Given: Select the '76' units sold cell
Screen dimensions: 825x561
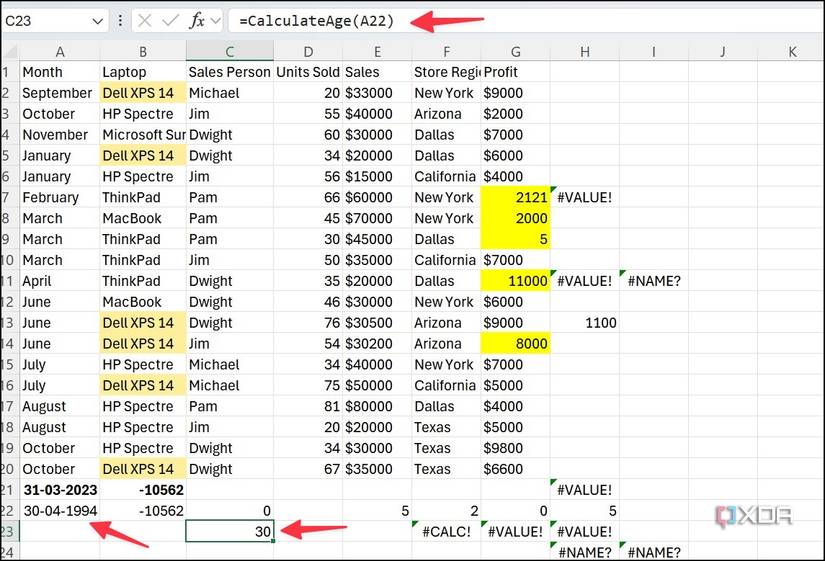Looking at the screenshot, I should (x=308, y=323).
